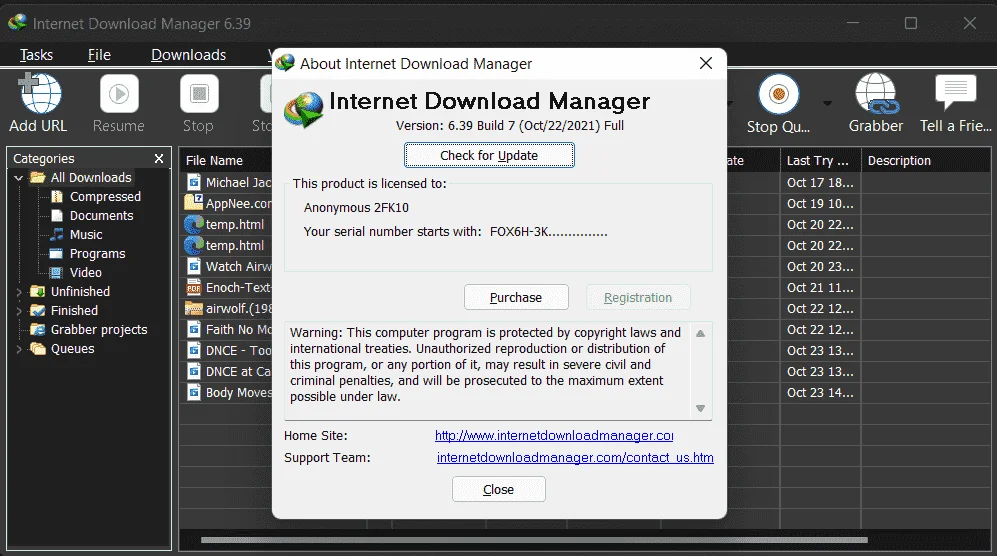The width and height of the screenshot is (997, 557).
Task: Click the Oct 19 10... last try cell
Action: coord(820,203)
